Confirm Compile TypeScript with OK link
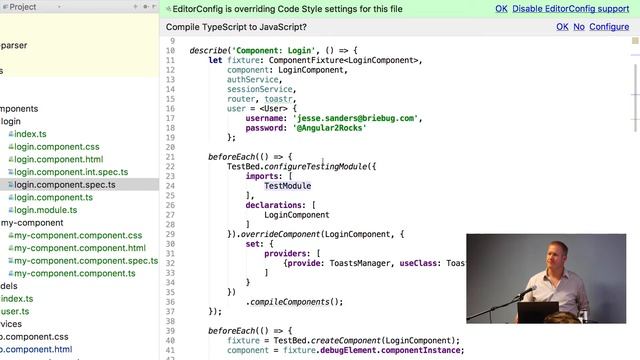This screenshot has width=640, height=360. [562, 27]
